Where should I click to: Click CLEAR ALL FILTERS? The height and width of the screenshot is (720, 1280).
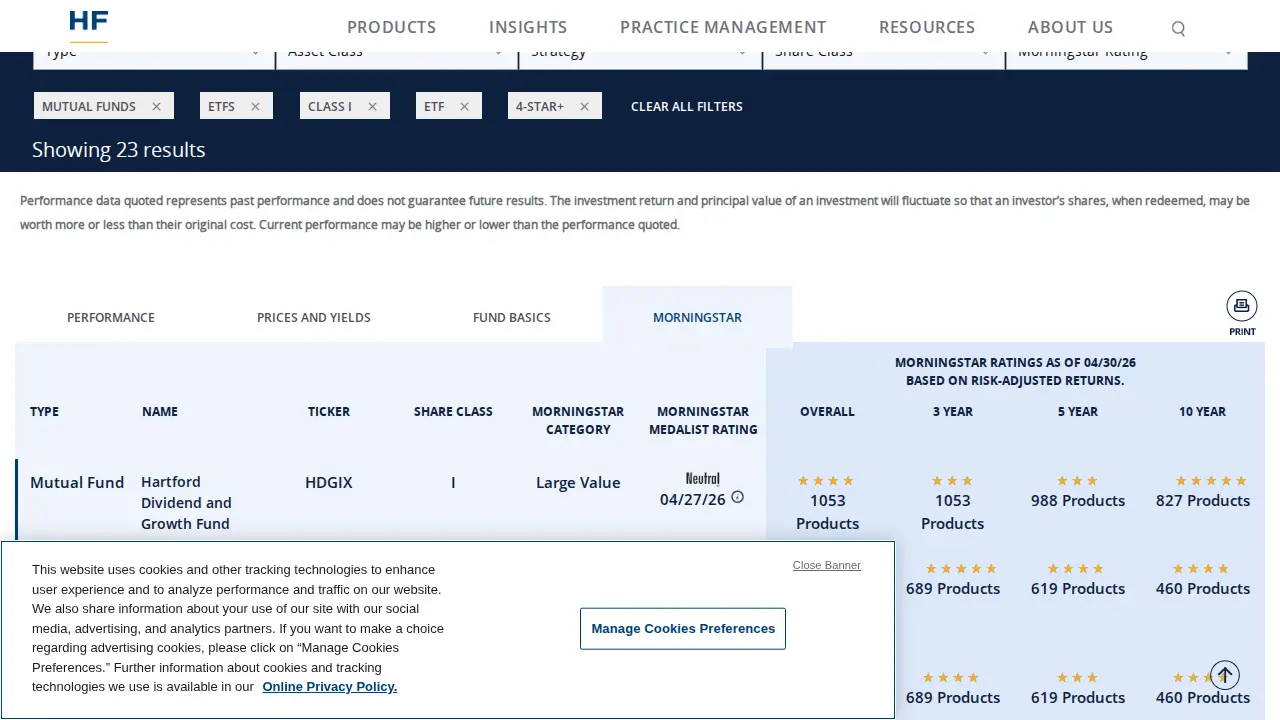coord(687,106)
